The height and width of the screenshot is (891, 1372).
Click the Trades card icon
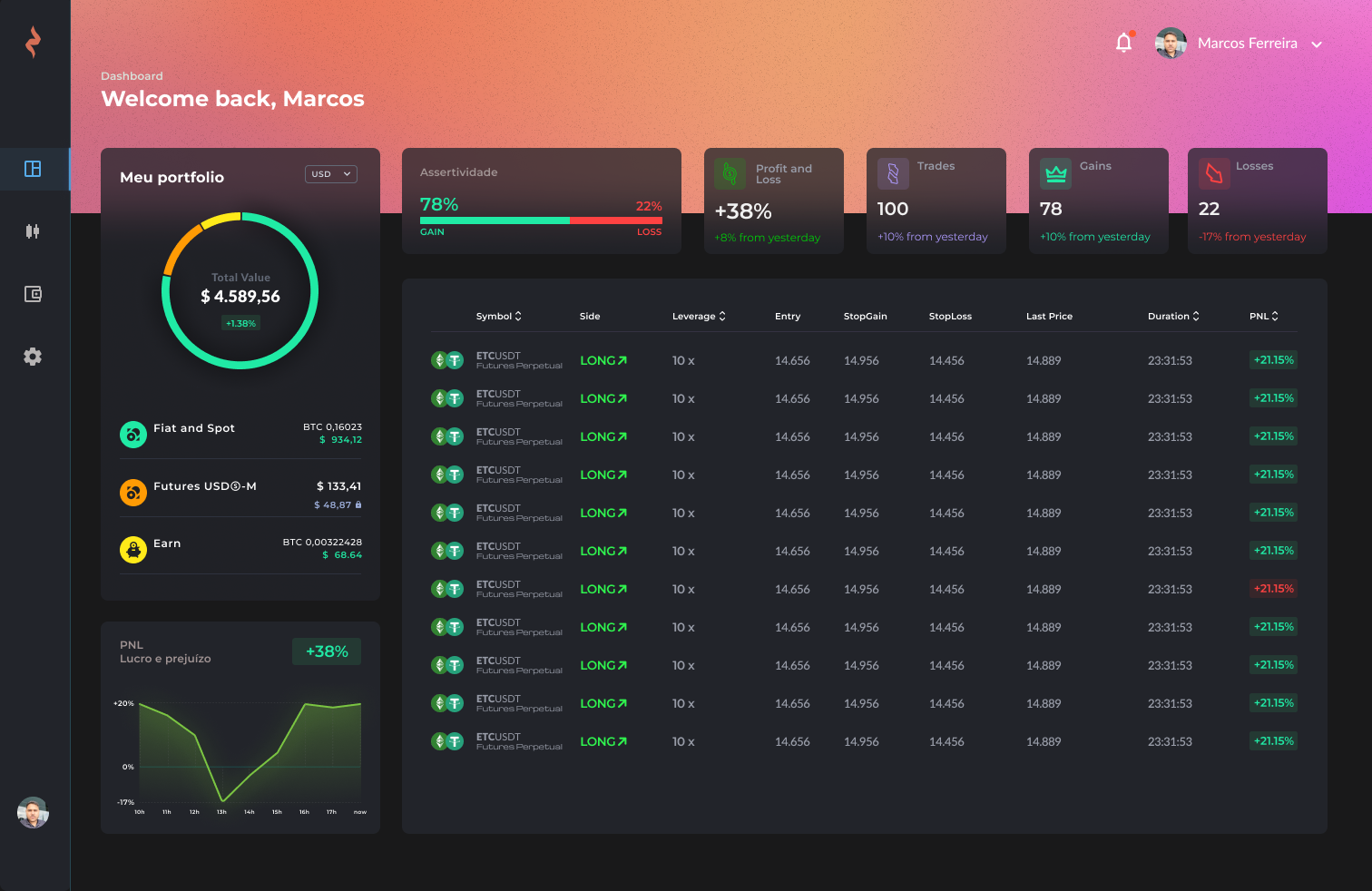pyautogui.click(x=893, y=173)
